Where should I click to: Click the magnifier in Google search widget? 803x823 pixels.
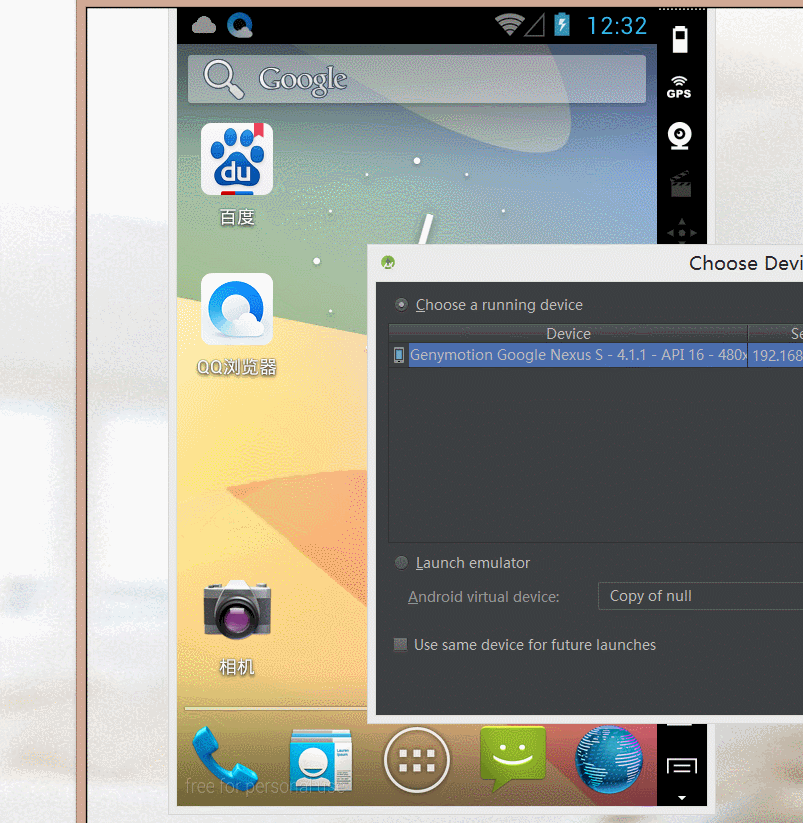tap(224, 79)
